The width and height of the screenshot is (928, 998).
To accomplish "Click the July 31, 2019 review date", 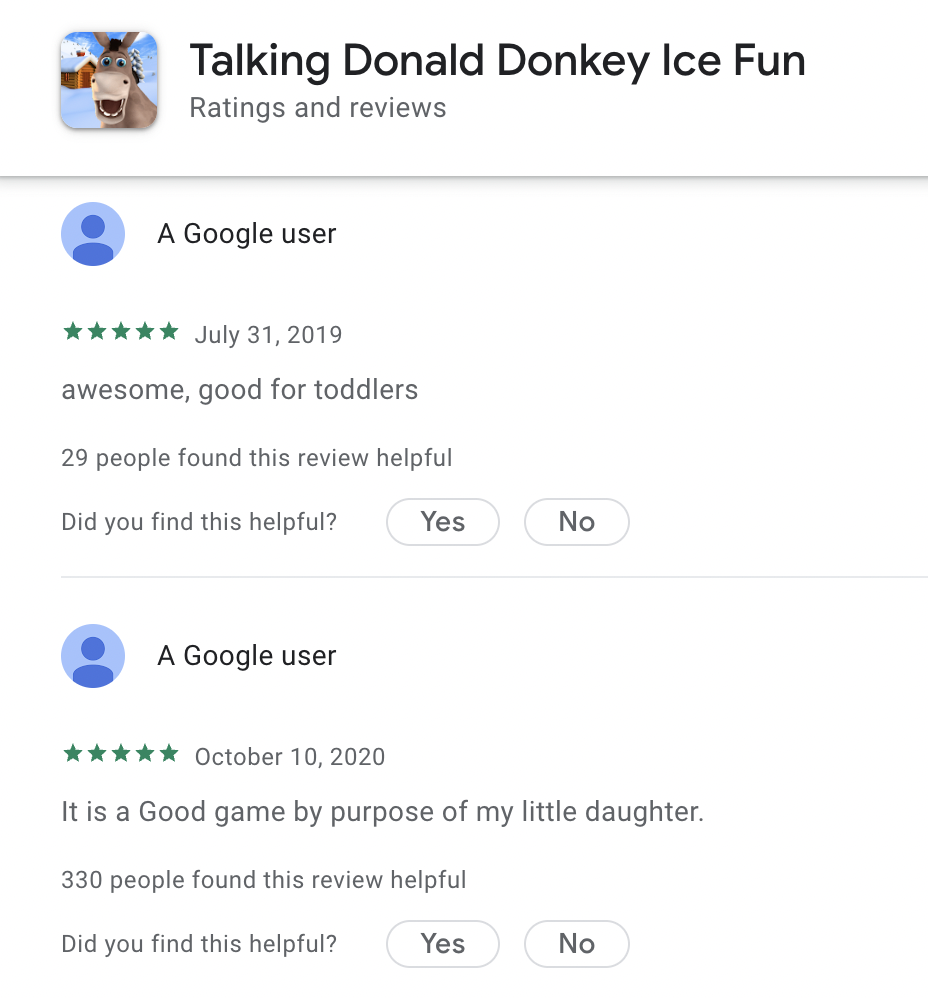I will coord(268,334).
